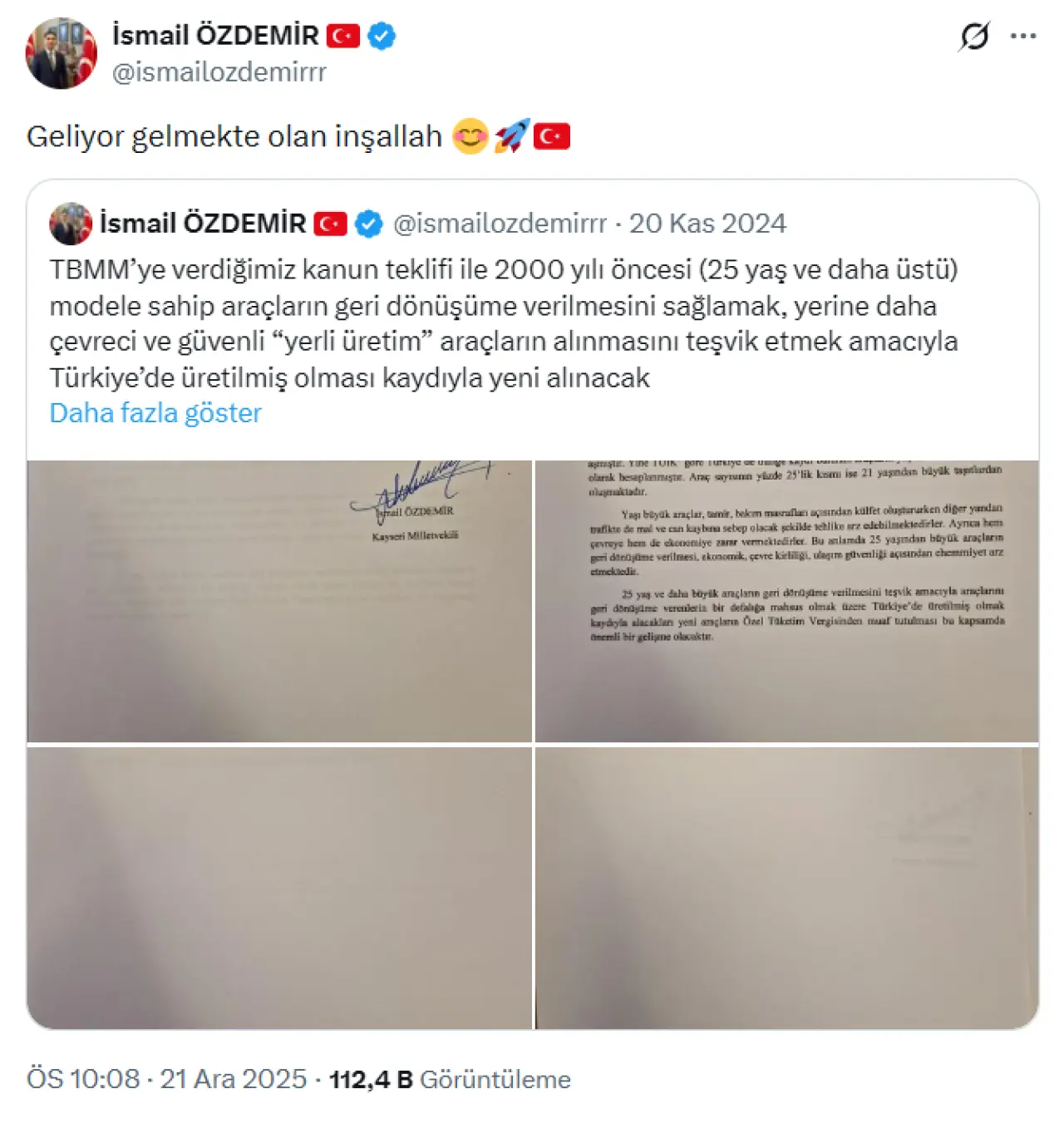Click İsmail ÖZDEMİR's profile avatar at top
The image size is (1064, 1128).
(x=61, y=53)
